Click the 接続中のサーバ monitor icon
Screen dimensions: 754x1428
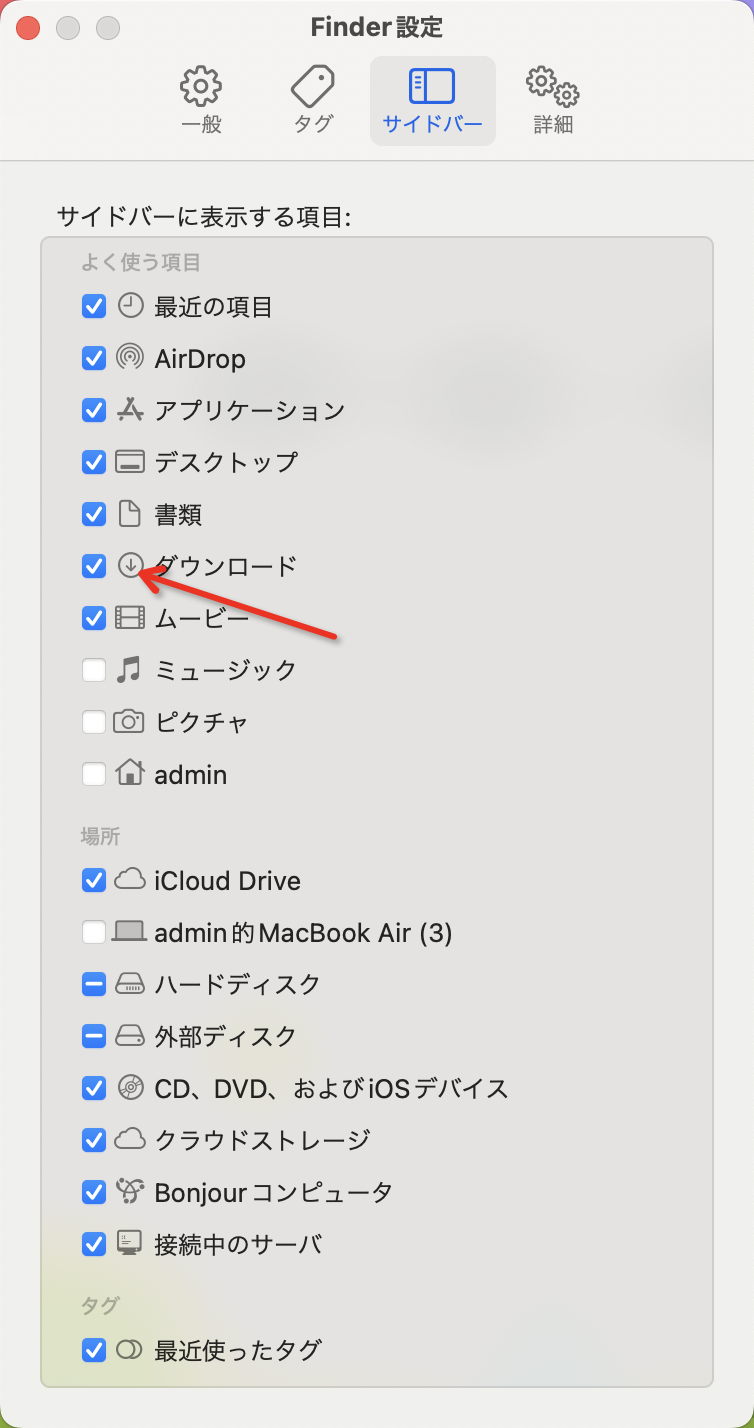(x=130, y=1244)
